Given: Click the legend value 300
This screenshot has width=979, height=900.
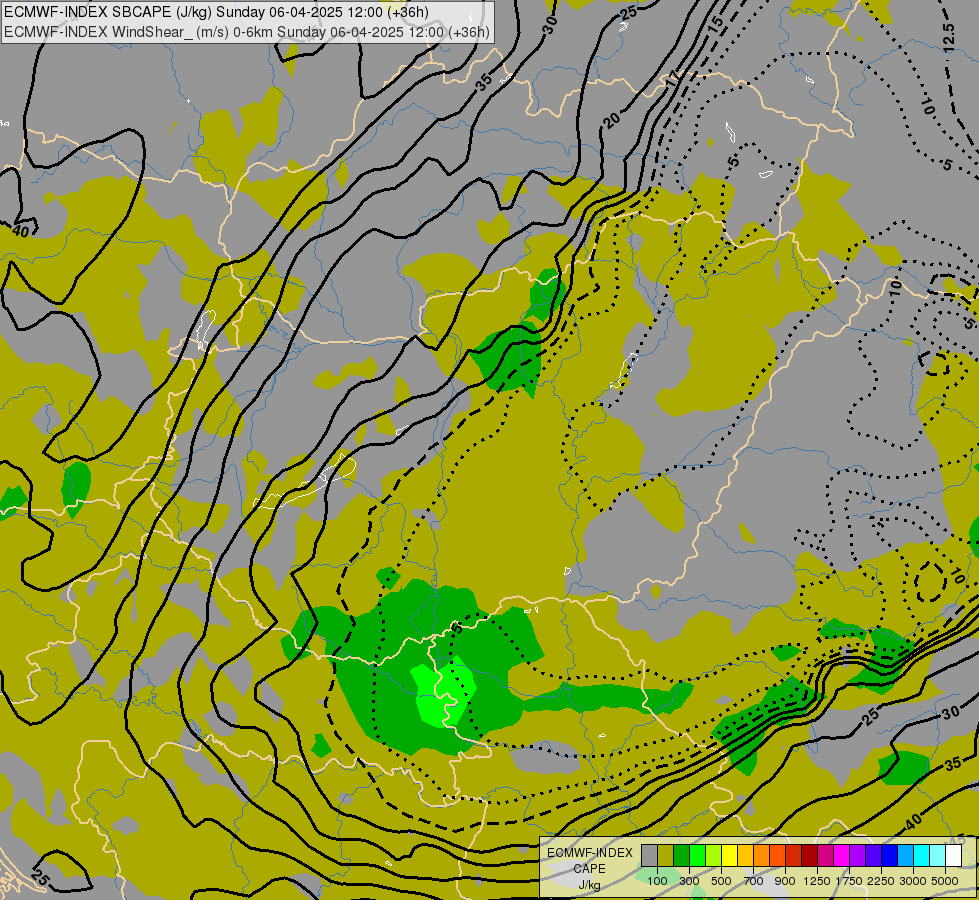Looking at the screenshot, I should pos(689,881).
